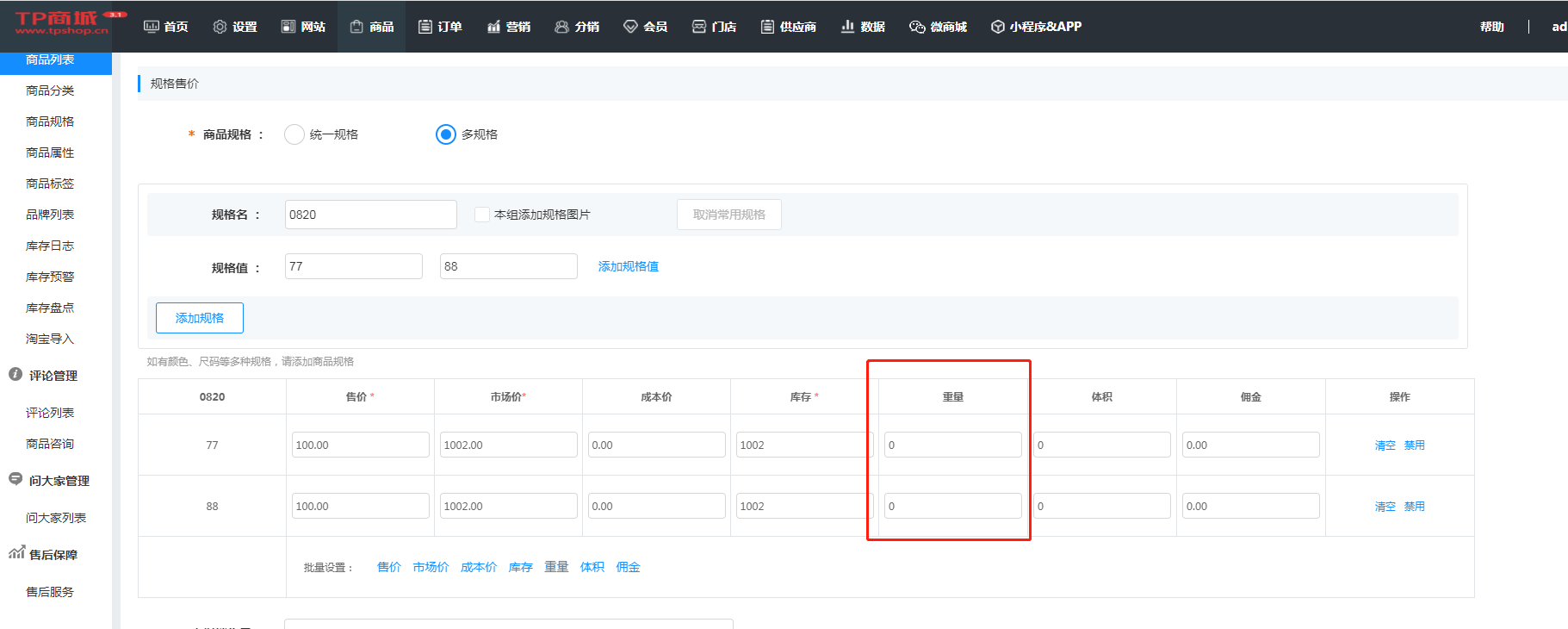Collapse the 售后保障 sidebar section

click(x=53, y=555)
